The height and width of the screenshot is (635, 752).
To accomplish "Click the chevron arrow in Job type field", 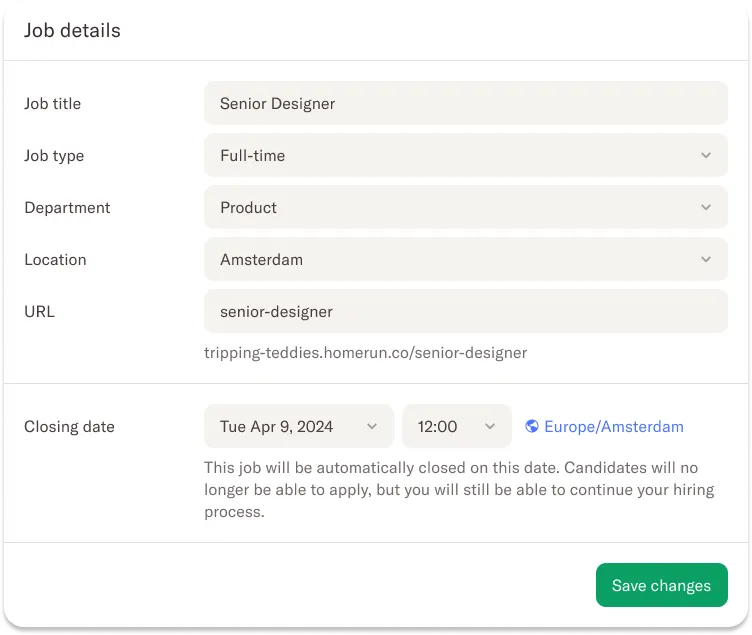I will point(706,156).
